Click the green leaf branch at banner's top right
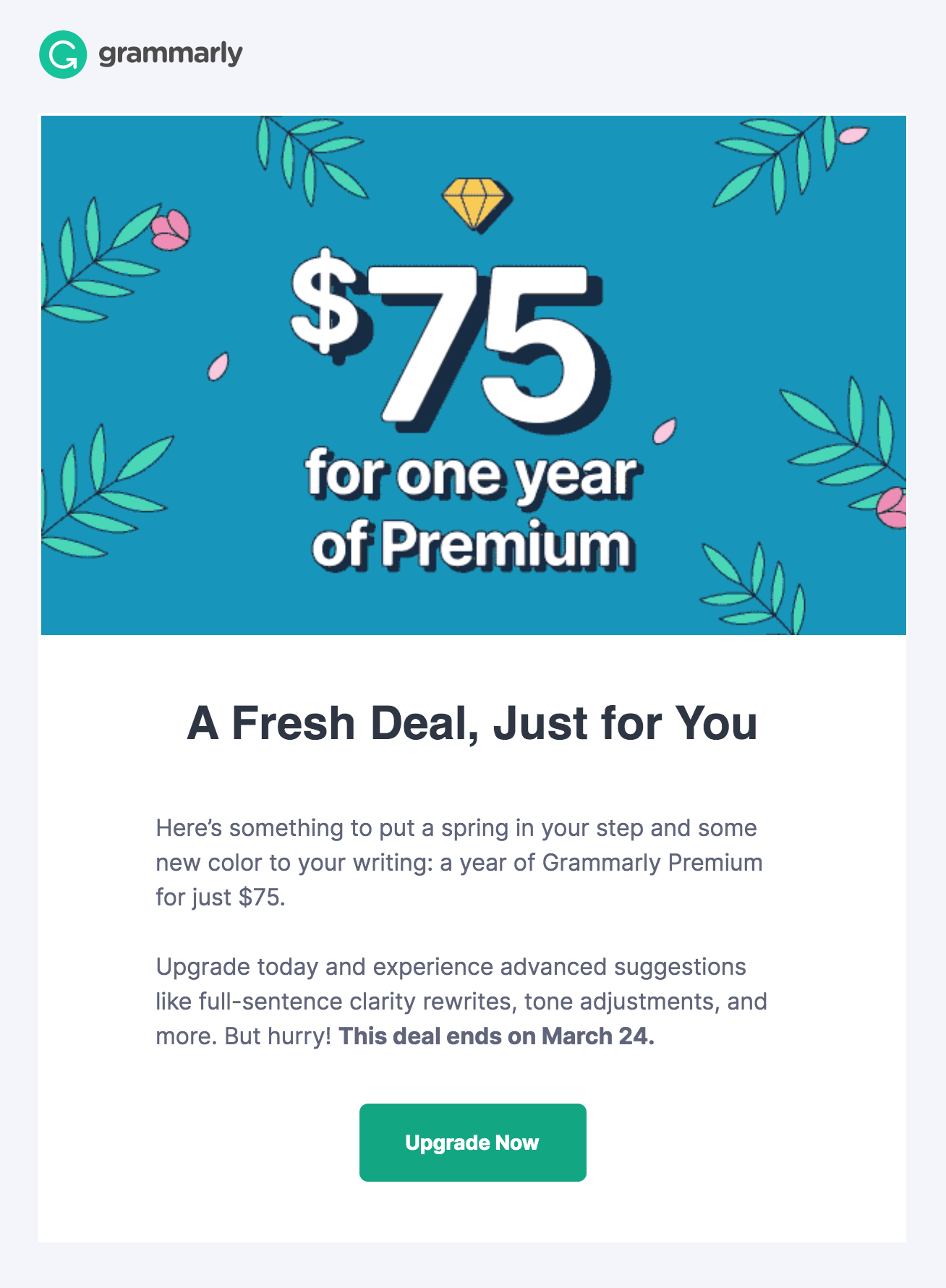Image resolution: width=946 pixels, height=1288 pixels. tap(774, 163)
